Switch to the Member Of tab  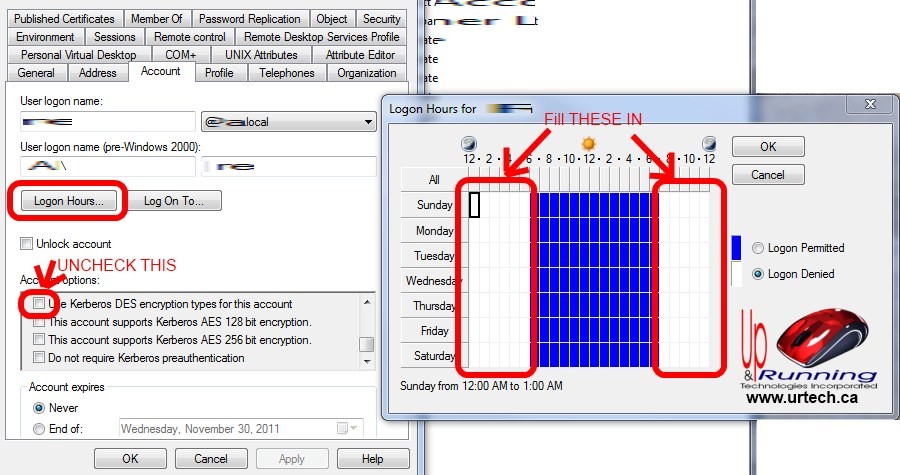click(x=156, y=19)
